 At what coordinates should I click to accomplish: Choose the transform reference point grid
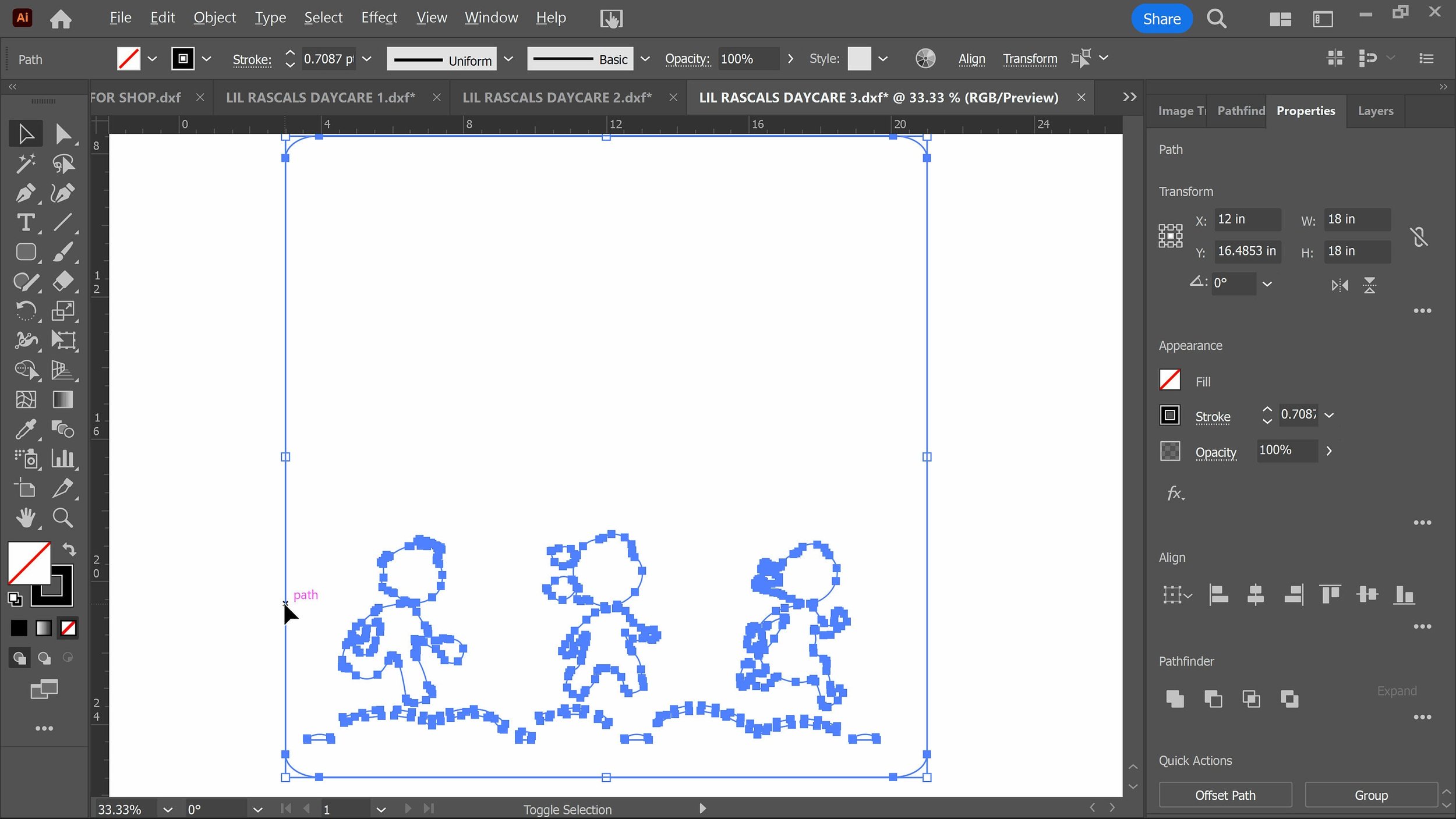[1170, 236]
